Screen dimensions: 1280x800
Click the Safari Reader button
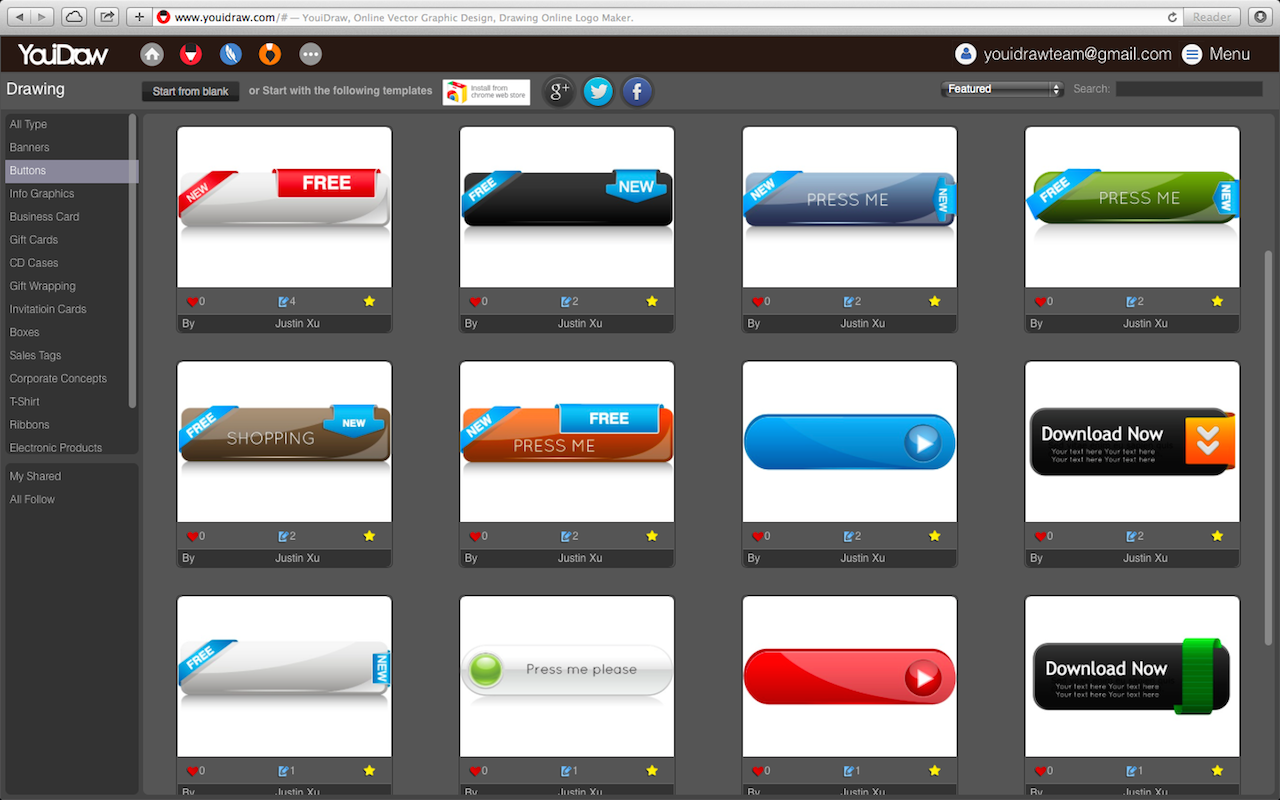[1212, 17]
